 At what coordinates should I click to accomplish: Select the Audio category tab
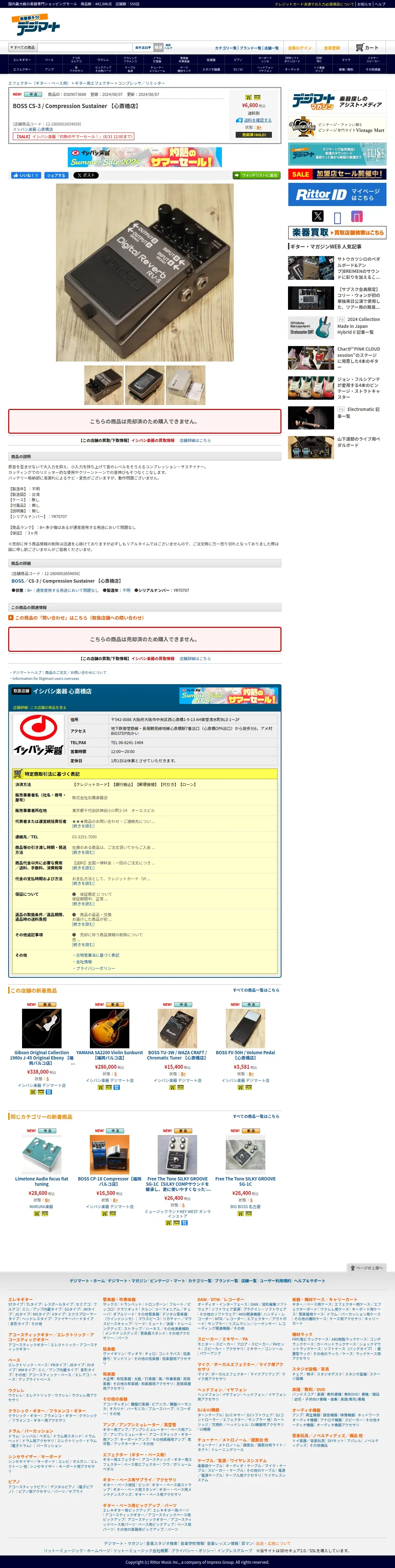pos(292,70)
